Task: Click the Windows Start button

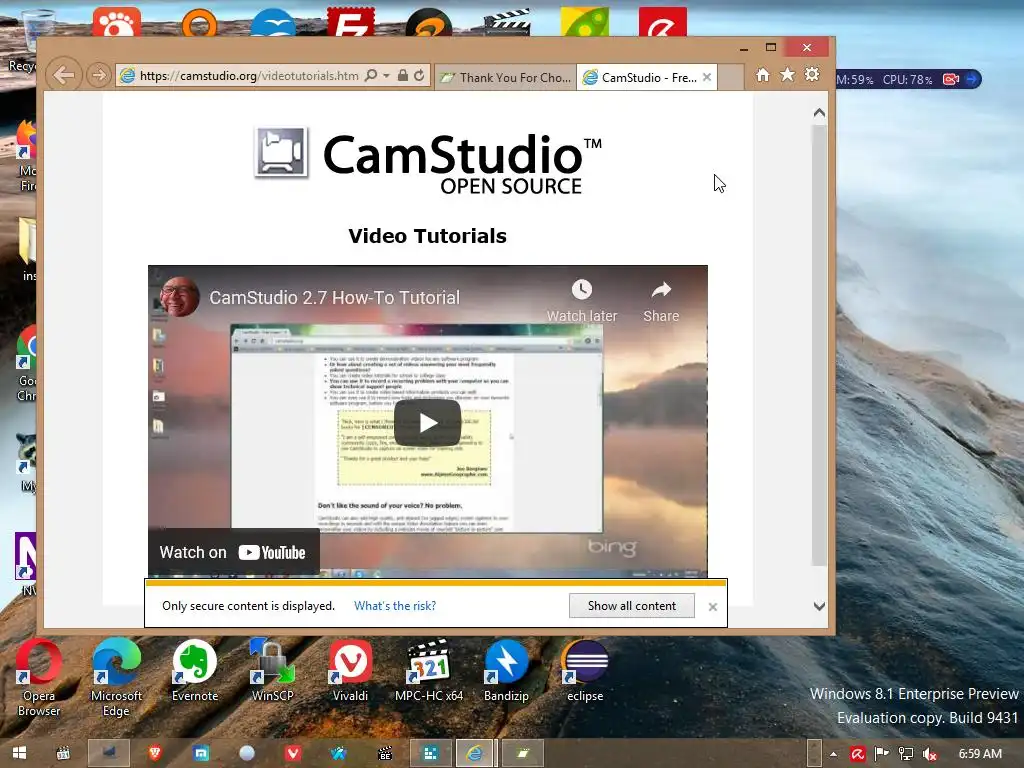Action: tap(20, 754)
